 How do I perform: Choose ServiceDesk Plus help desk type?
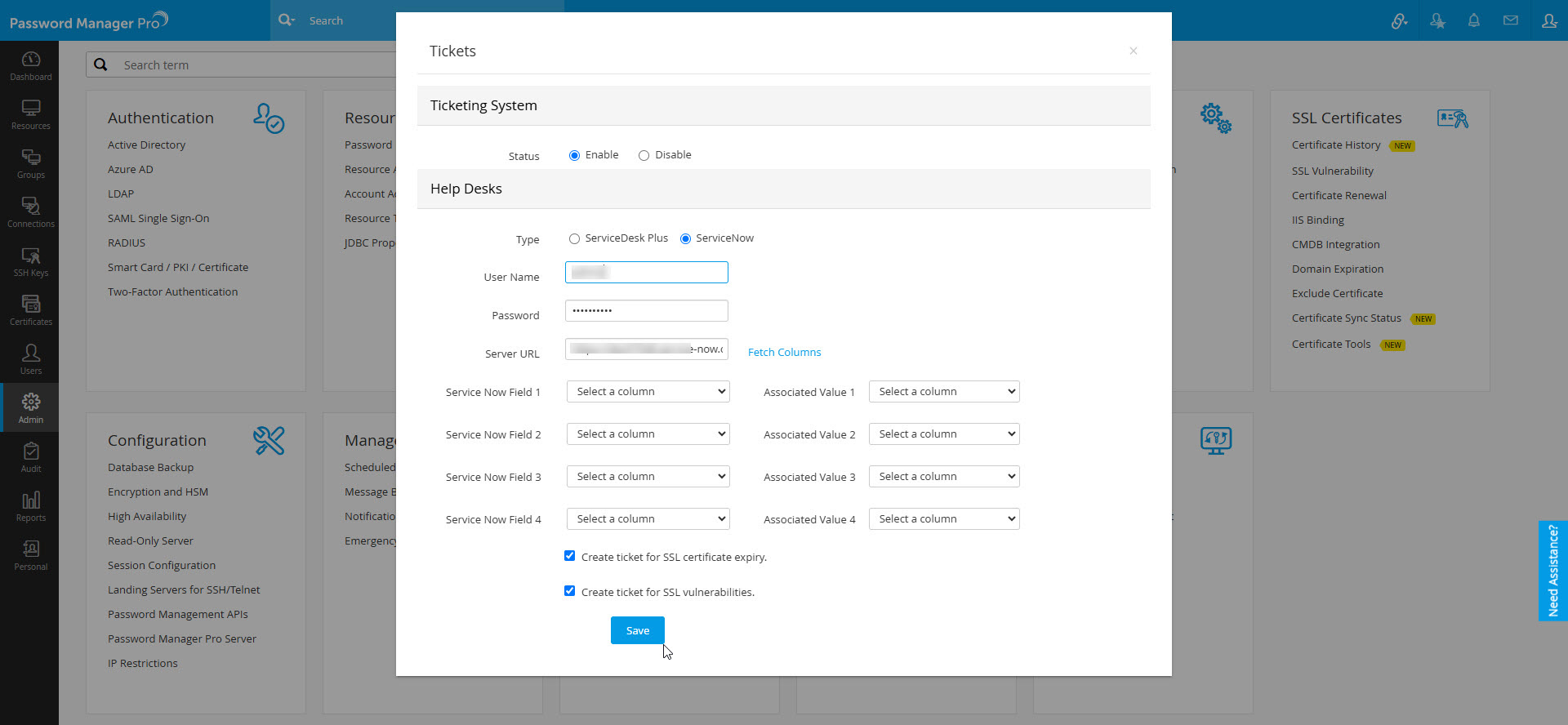(x=575, y=238)
